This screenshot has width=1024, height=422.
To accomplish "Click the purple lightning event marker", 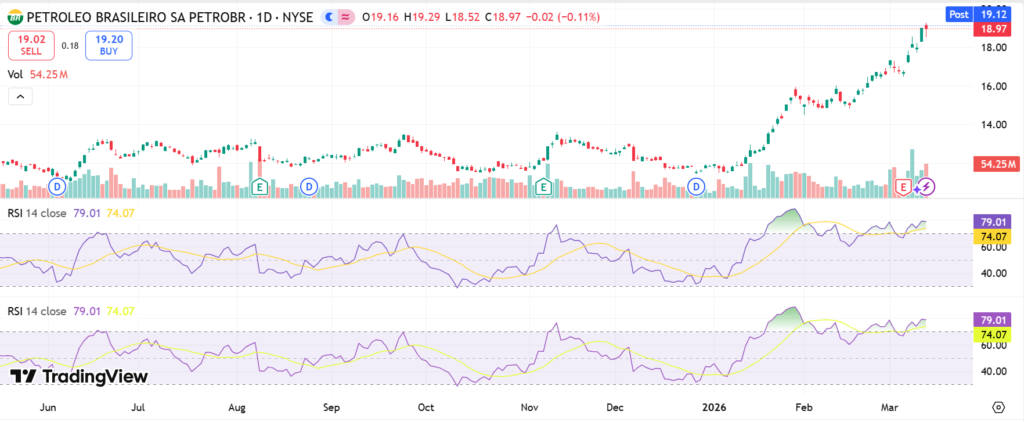I will 926,187.
